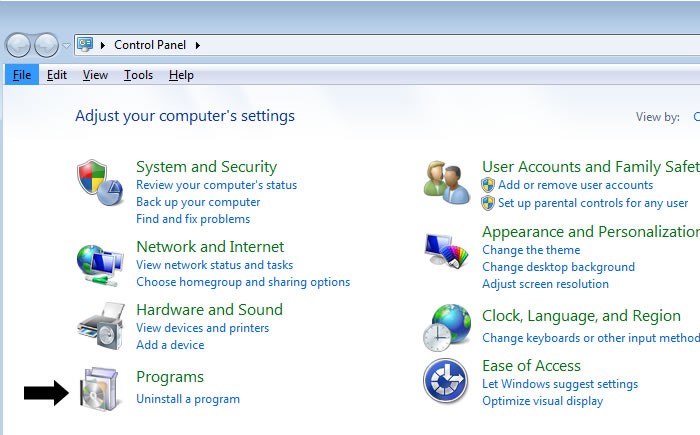
Task: Open Appearance and Personalization category
Action: pos(591,232)
